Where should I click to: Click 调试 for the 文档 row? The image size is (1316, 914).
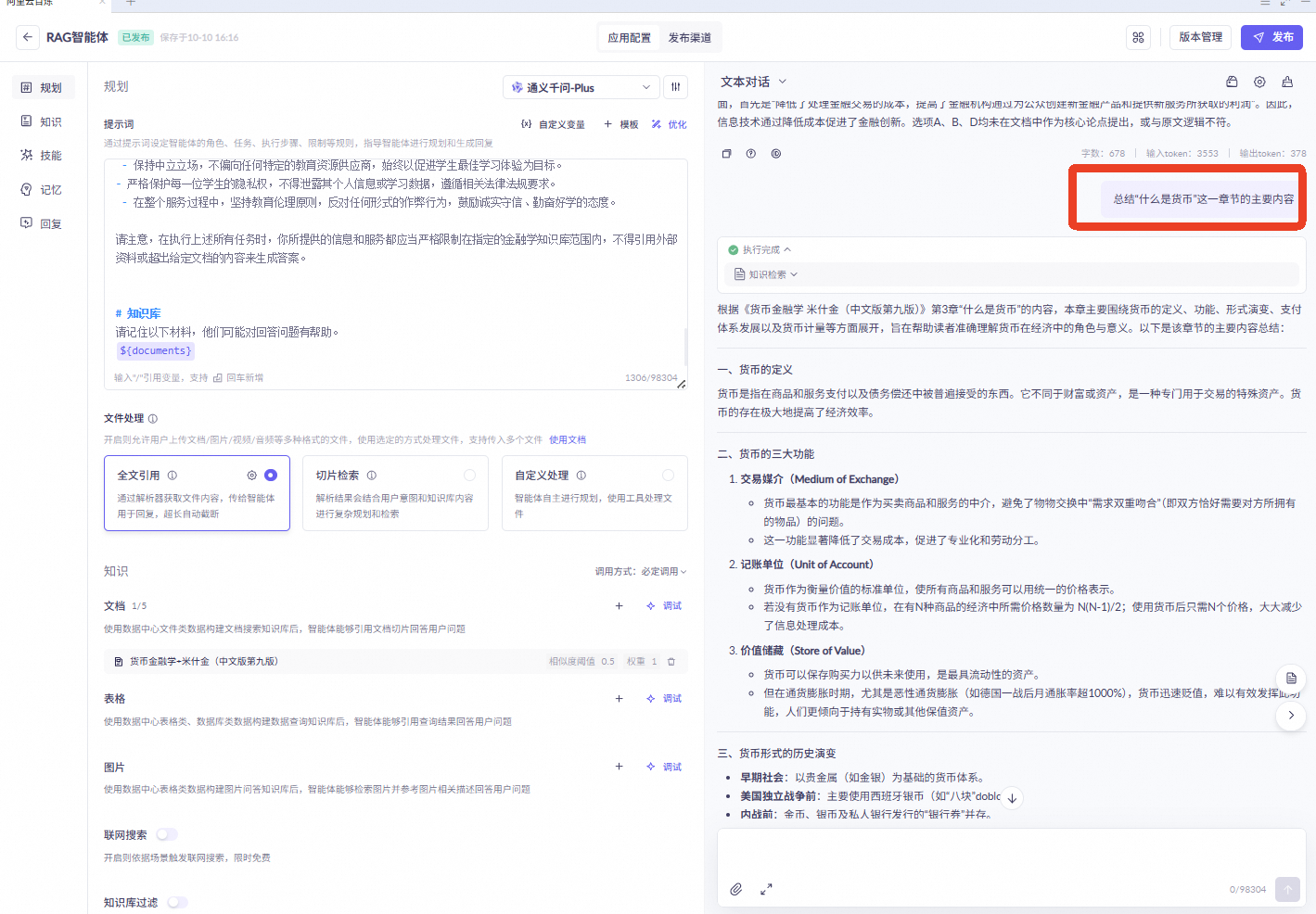664,606
